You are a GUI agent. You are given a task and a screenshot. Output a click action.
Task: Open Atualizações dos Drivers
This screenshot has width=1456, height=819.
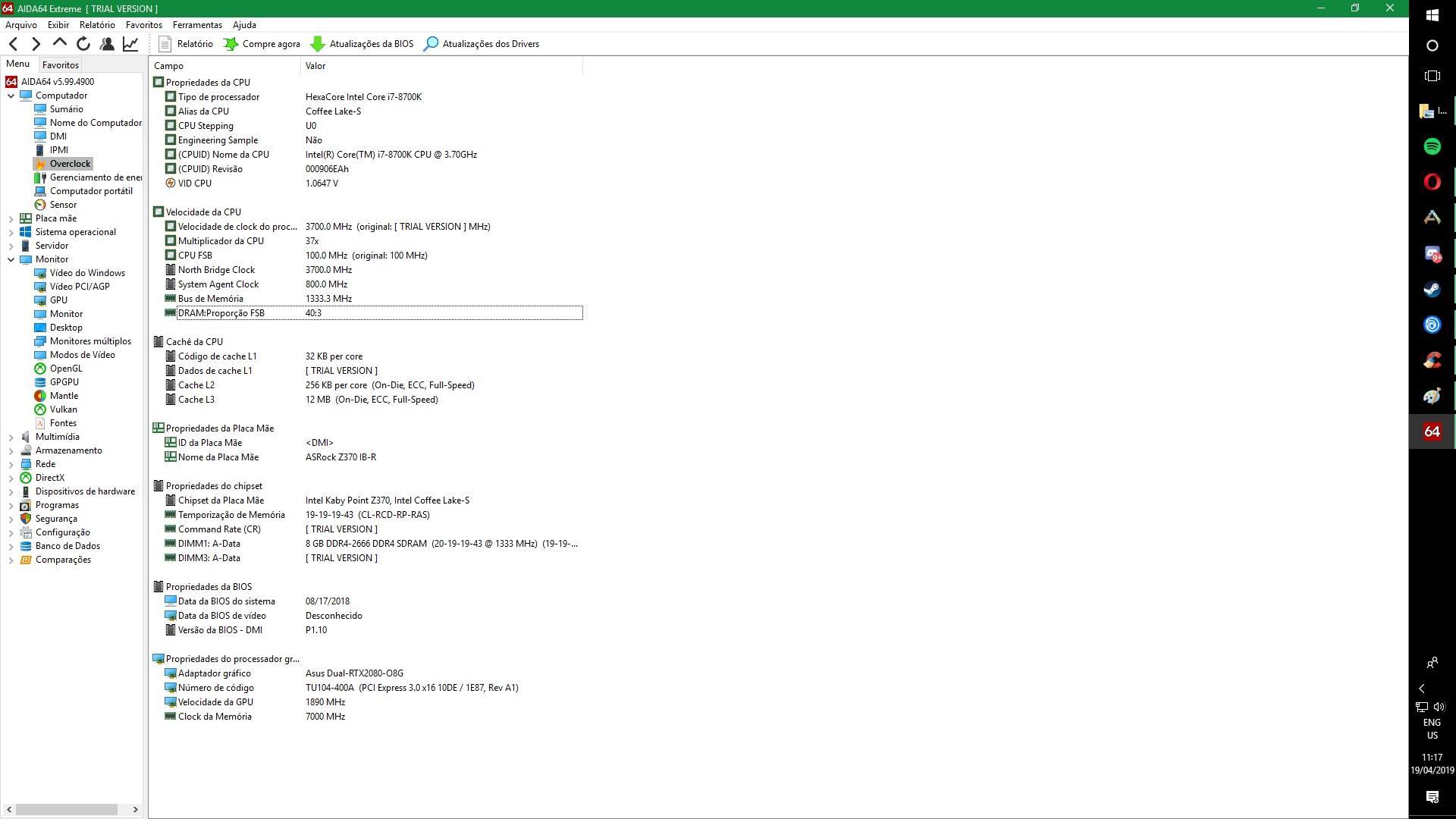point(482,44)
